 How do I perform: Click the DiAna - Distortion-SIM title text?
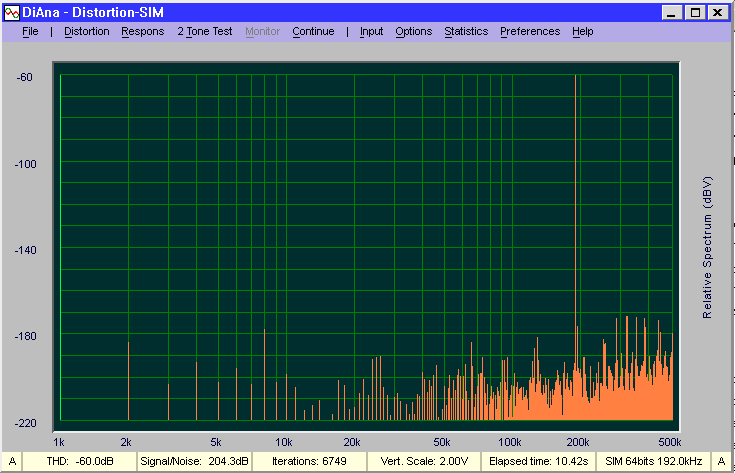coord(93,13)
